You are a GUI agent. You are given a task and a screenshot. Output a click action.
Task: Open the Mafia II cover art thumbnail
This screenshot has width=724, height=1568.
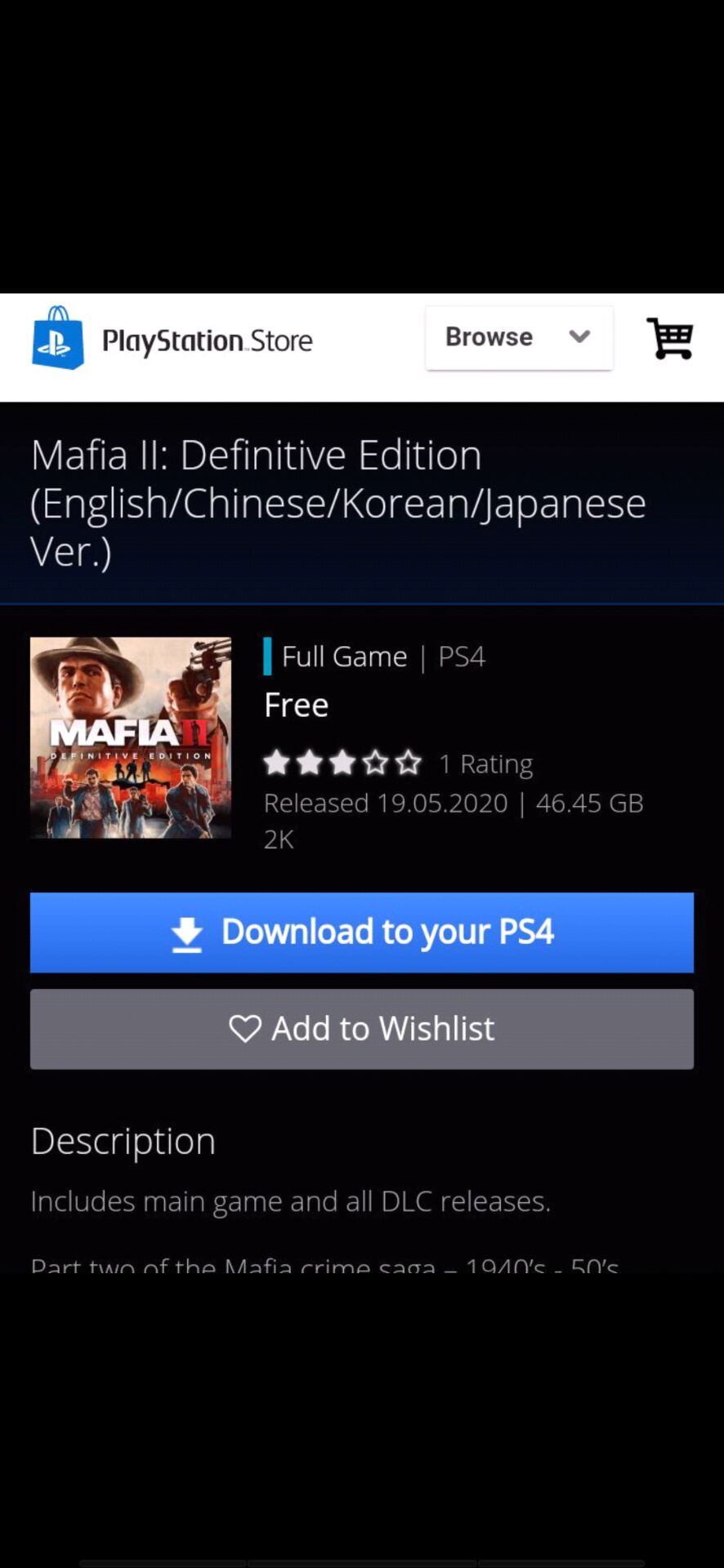click(x=131, y=737)
